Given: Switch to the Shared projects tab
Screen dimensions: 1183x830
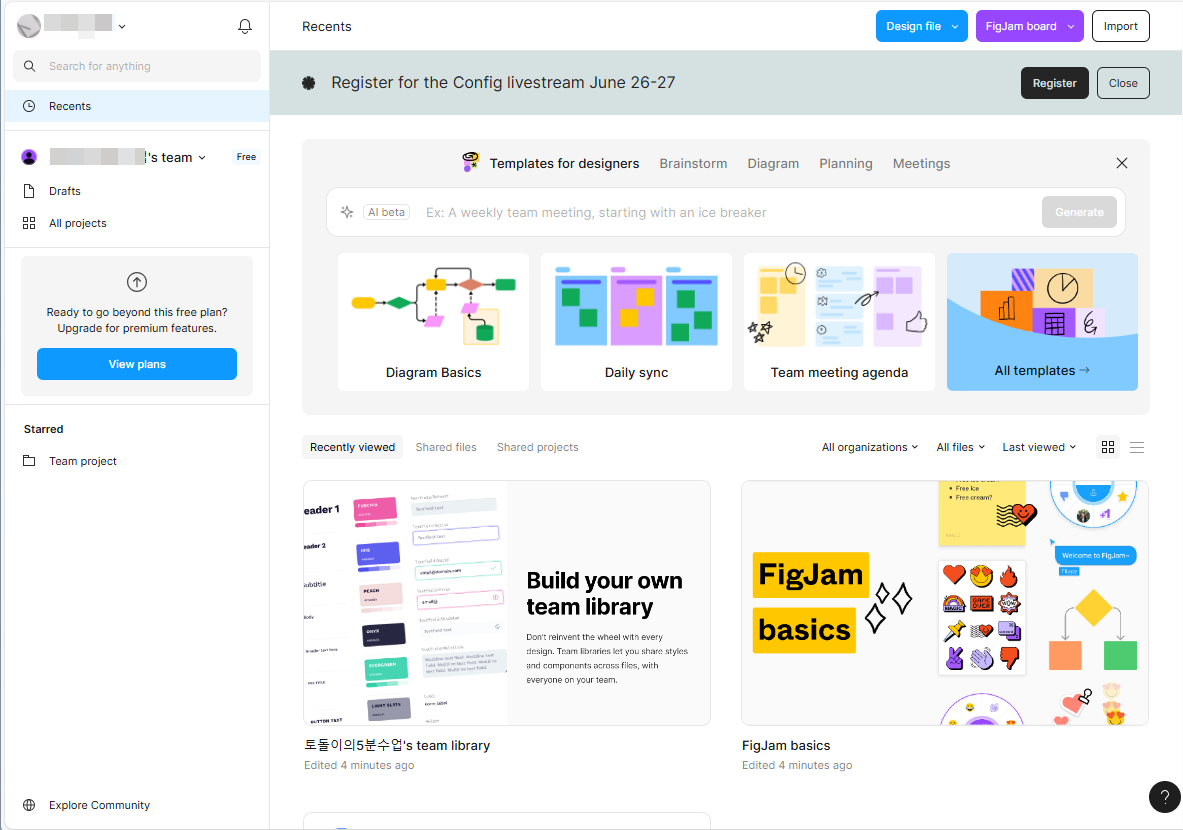Looking at the screenshot, I should 537,447.
